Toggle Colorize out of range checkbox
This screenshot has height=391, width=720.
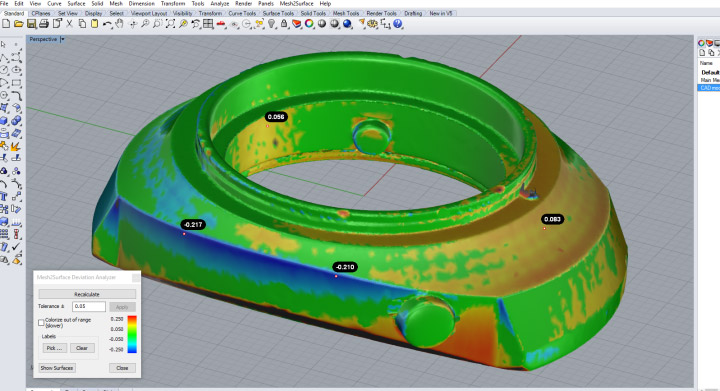(41, 323)
